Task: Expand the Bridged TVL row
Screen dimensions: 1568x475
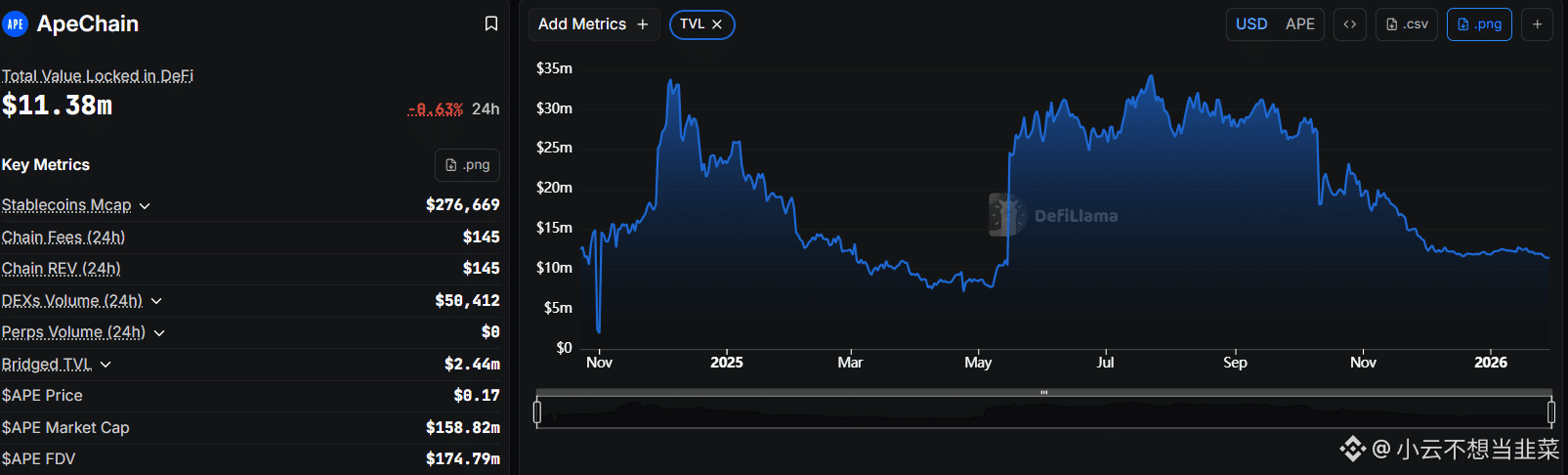Action: click(x=106, y=365)
